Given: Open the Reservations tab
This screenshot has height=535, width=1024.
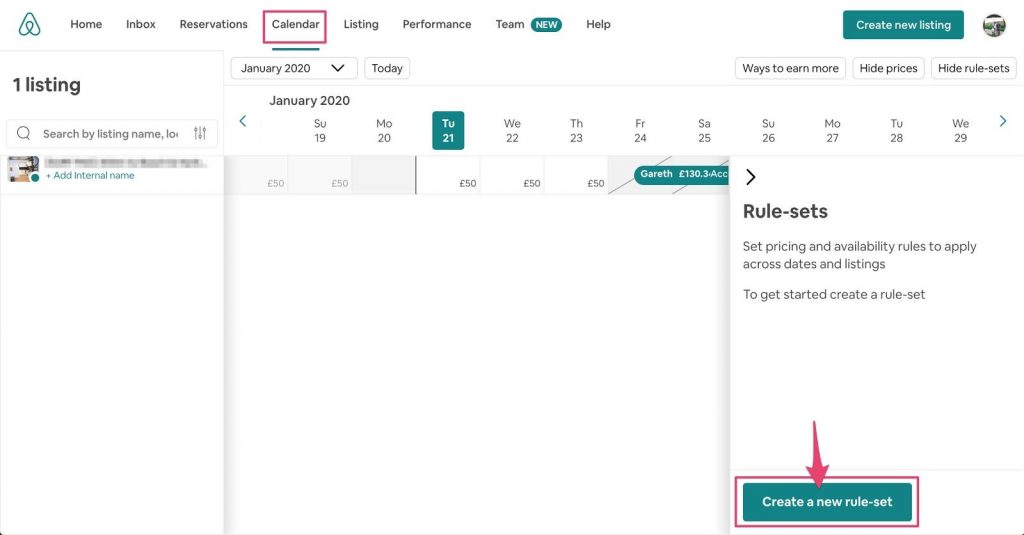Looking at the screenshot, I should click(x=213, y=24).
